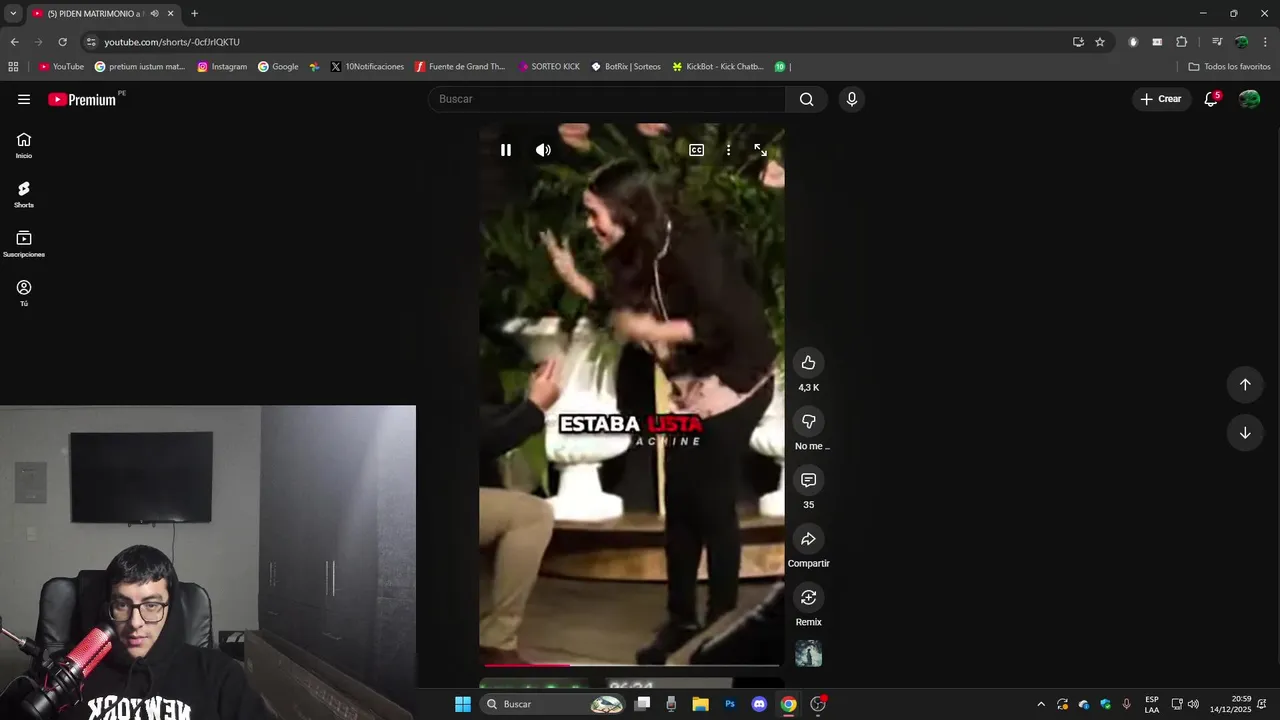Image resolution: width=1280 pixels, height=720 pixels.
Task: Open the 10Notificaciones X bookmark
Action: click(x=367, y=67)
